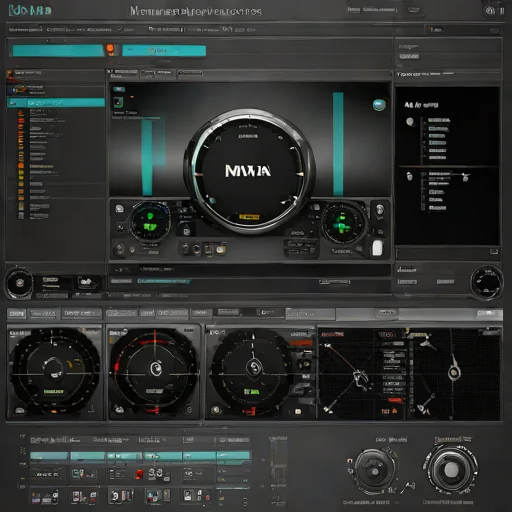Click the large central NMVIA dial
Viewport: 512px width, 512px height.
pos(248,171)
